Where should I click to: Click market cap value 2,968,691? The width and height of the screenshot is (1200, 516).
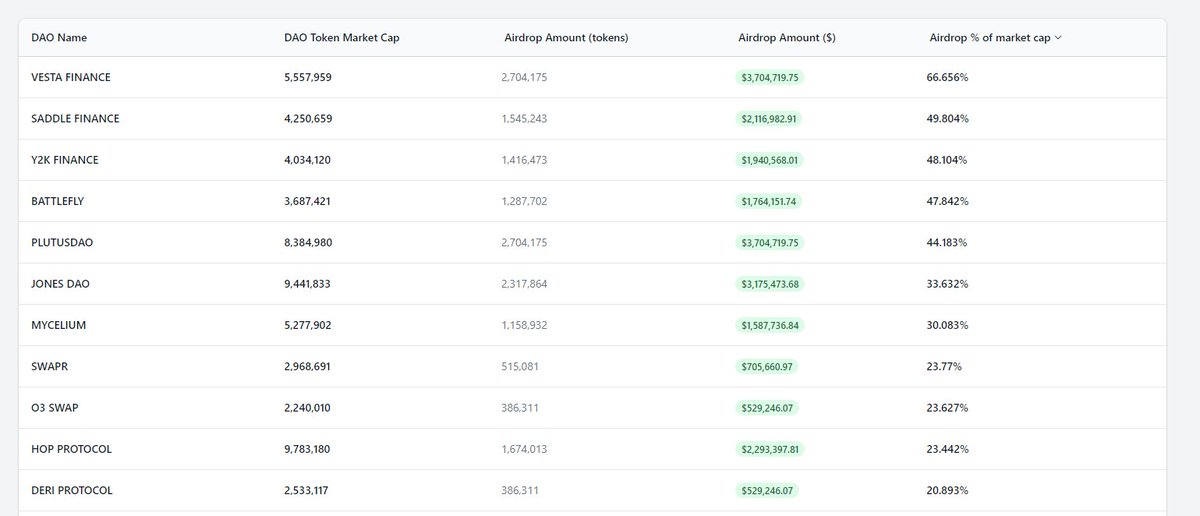308,367
